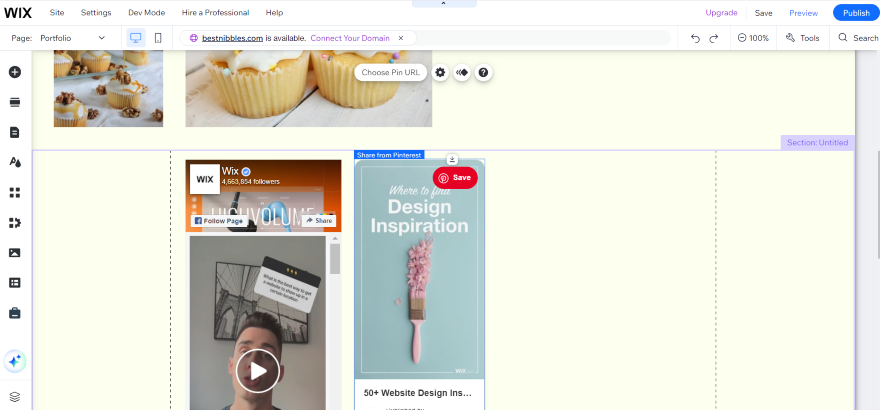Click the Redo arrow

coord(714,38)
